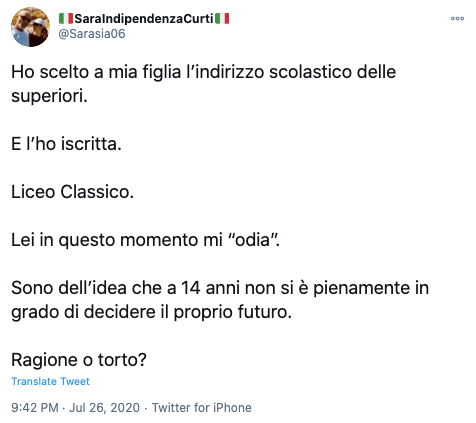Viewport: 476px width, 423px height.
Task: Click the word "superiori." in the tweet
Action: 49,96
